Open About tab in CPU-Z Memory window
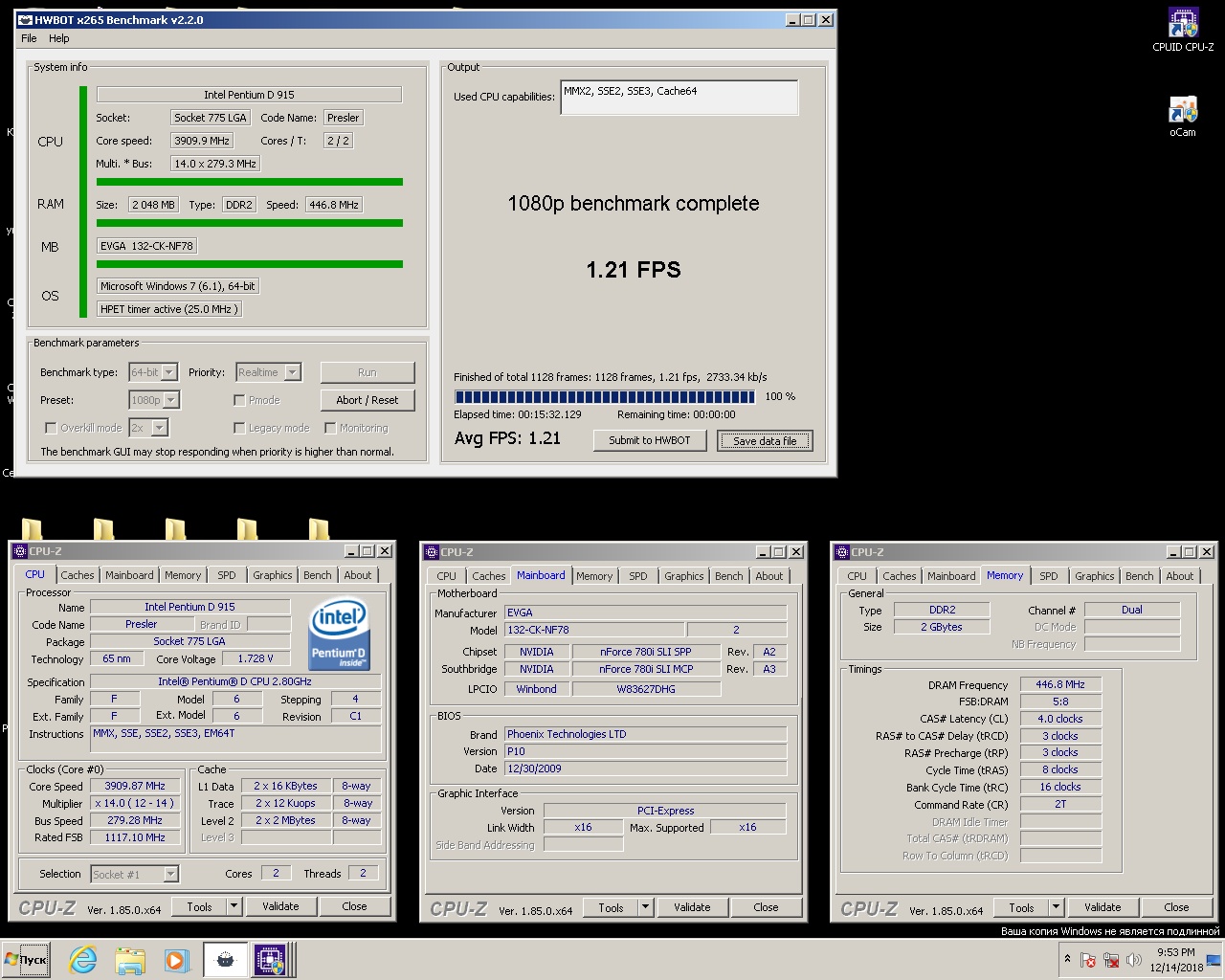The height and width of the screenshot is (980, 1225). (x=1179, y=576)
